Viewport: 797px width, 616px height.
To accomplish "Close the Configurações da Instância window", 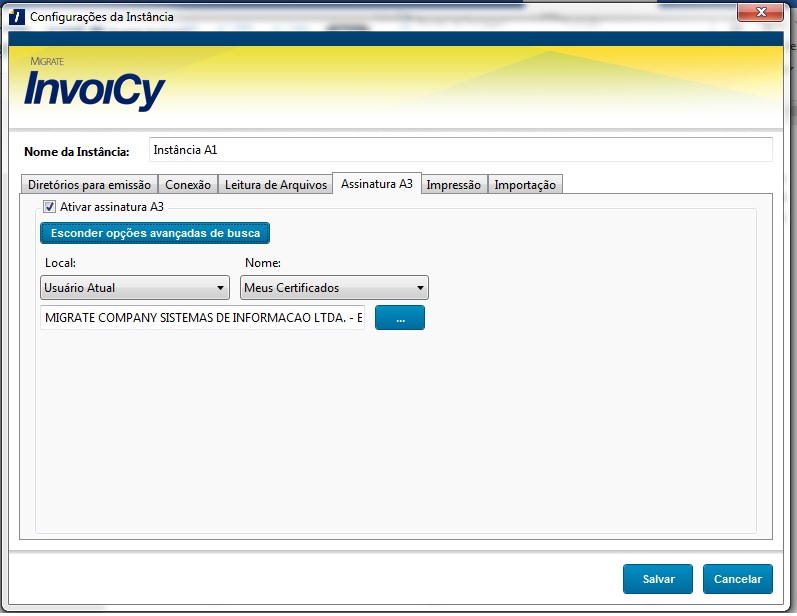I will (761, 12).
